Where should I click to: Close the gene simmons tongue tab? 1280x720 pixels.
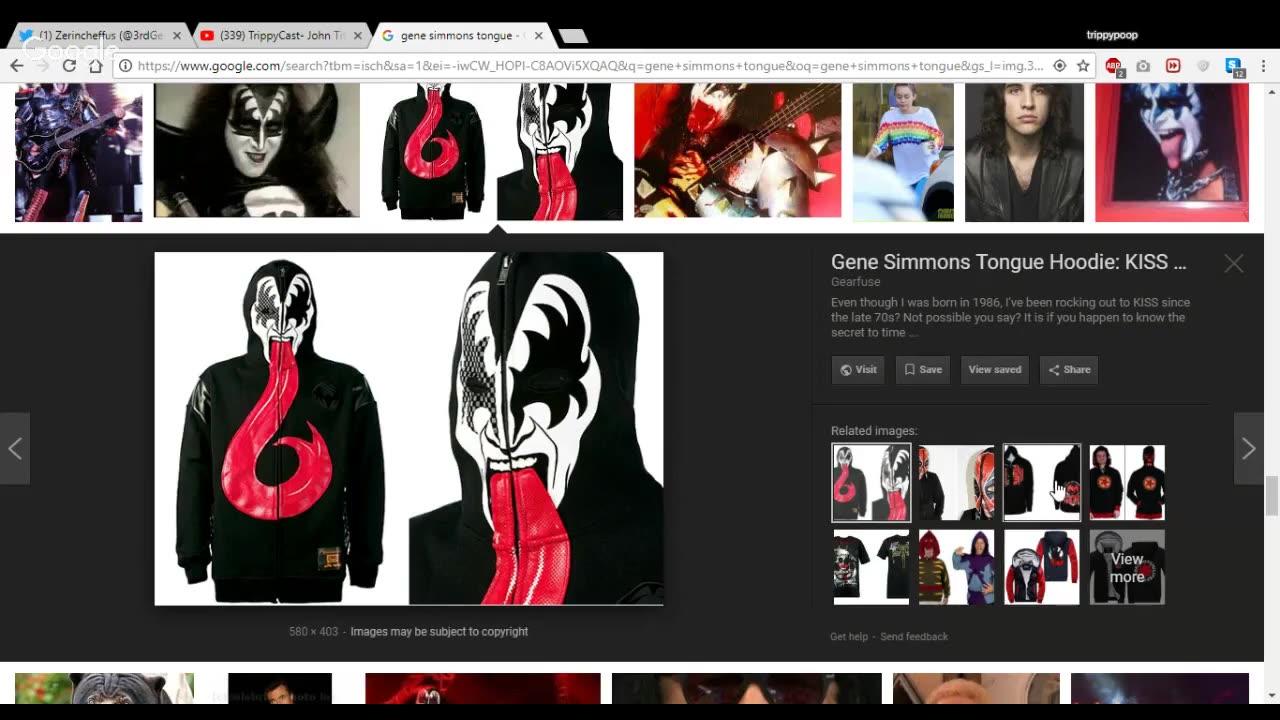tap(538, 35)
